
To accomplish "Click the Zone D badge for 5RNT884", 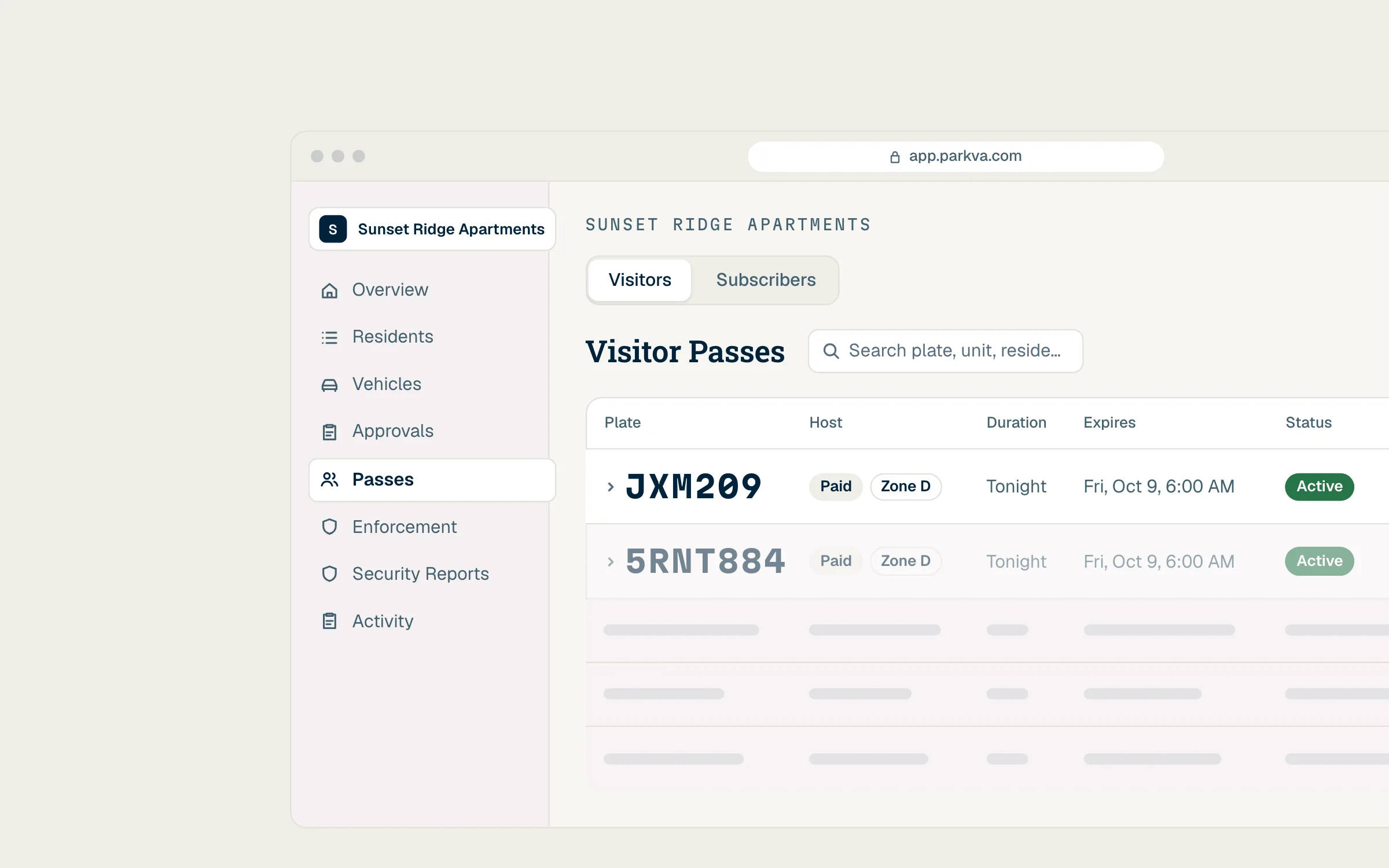I will coord(906,561).
